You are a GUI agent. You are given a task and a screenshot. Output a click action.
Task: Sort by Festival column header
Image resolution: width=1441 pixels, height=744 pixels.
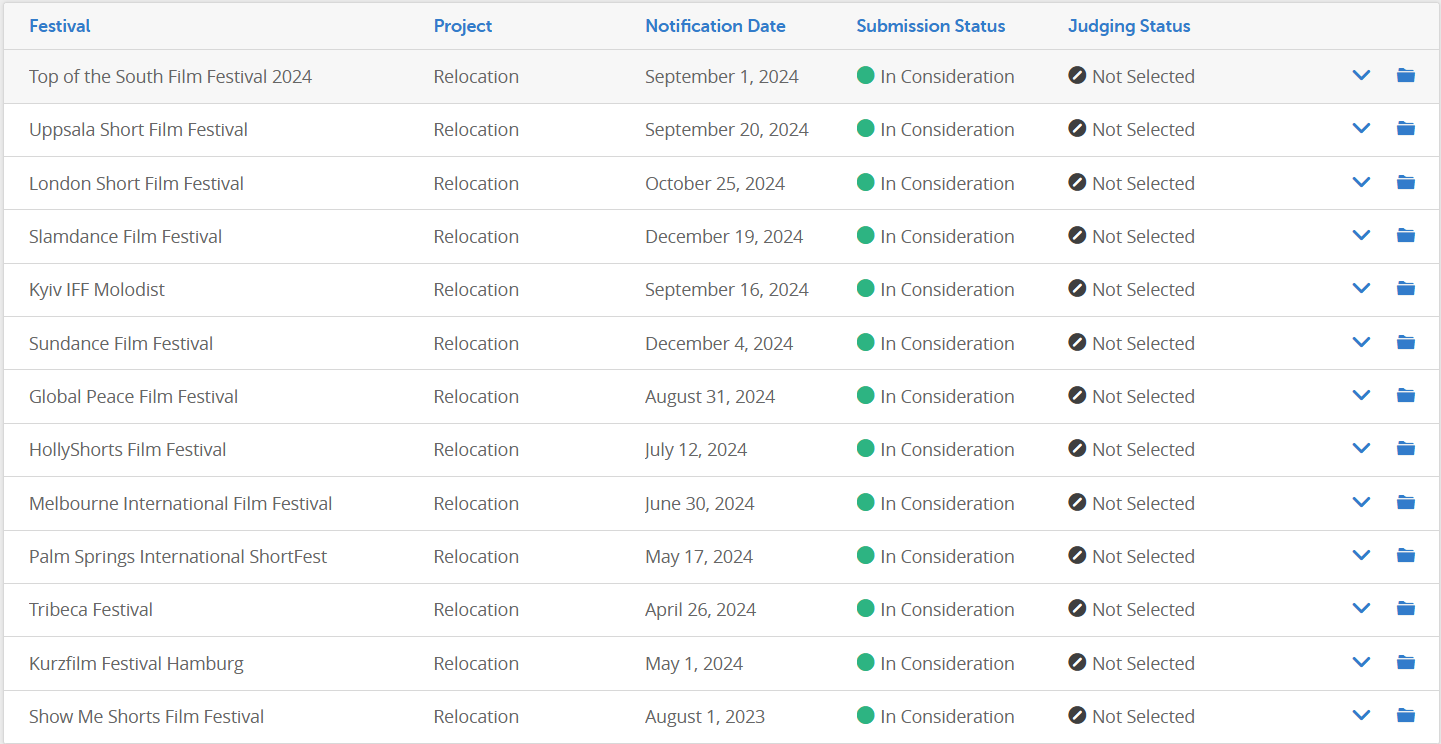click(60, 26)
